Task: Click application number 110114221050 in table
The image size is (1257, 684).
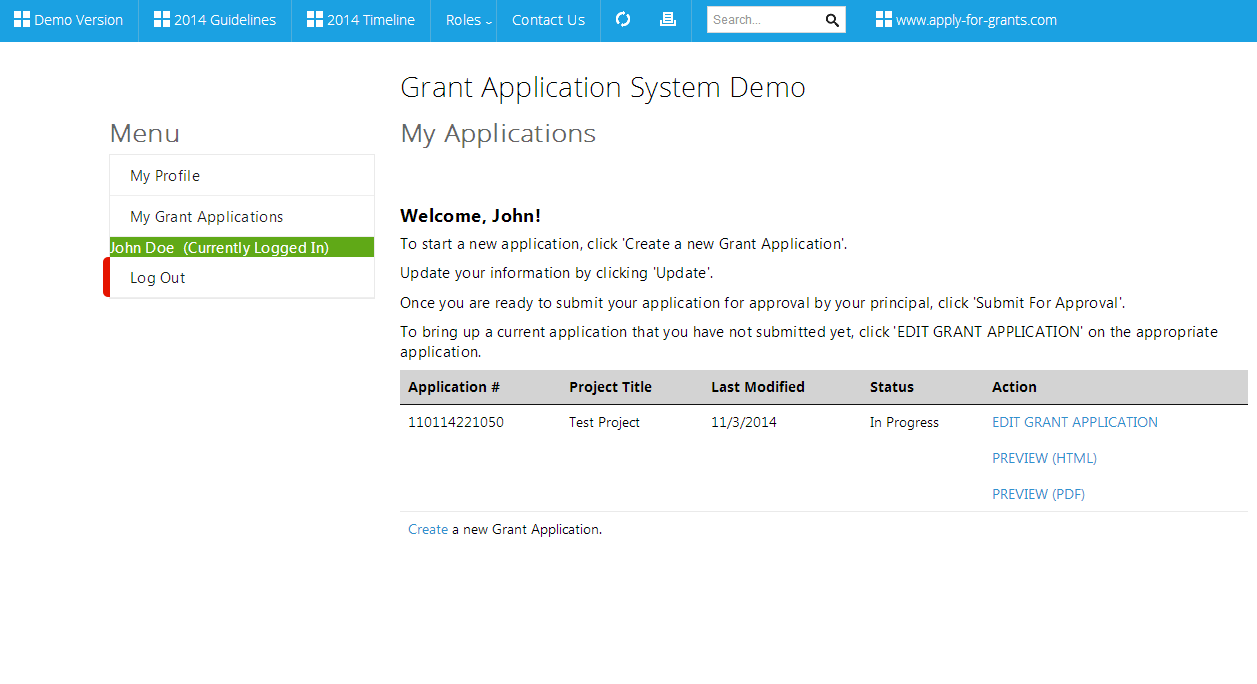Action: click(x=456, y=422)
